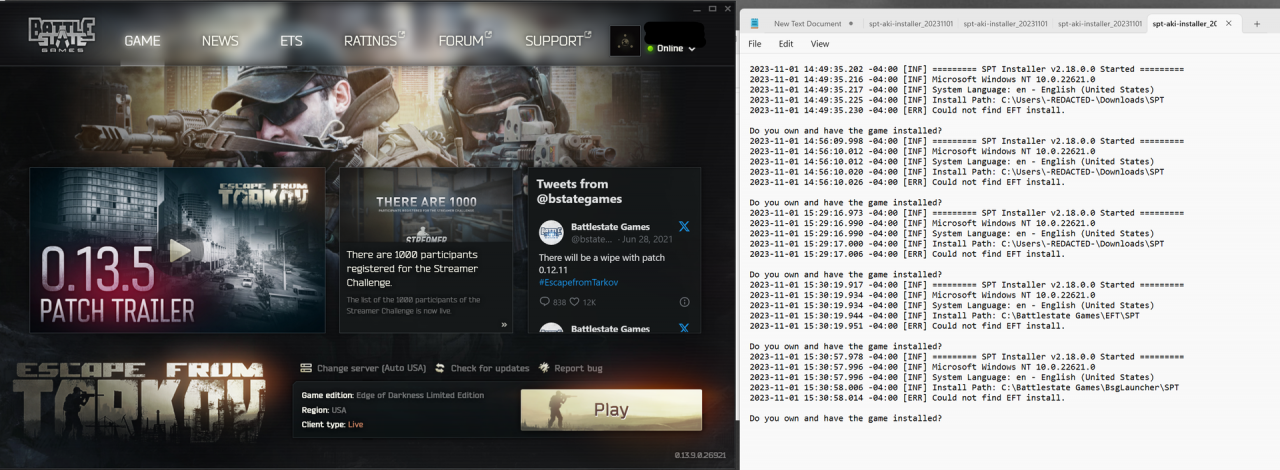Switch to the third Notepad tab
This screenshot has width=1280, height=470.
click(x=1003, y=23)
